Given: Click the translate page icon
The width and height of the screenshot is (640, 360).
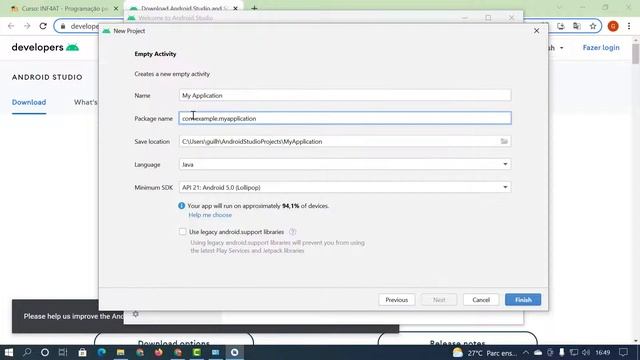Looking at the screenshot, I should pyautogui.click(x=577, y=26).
